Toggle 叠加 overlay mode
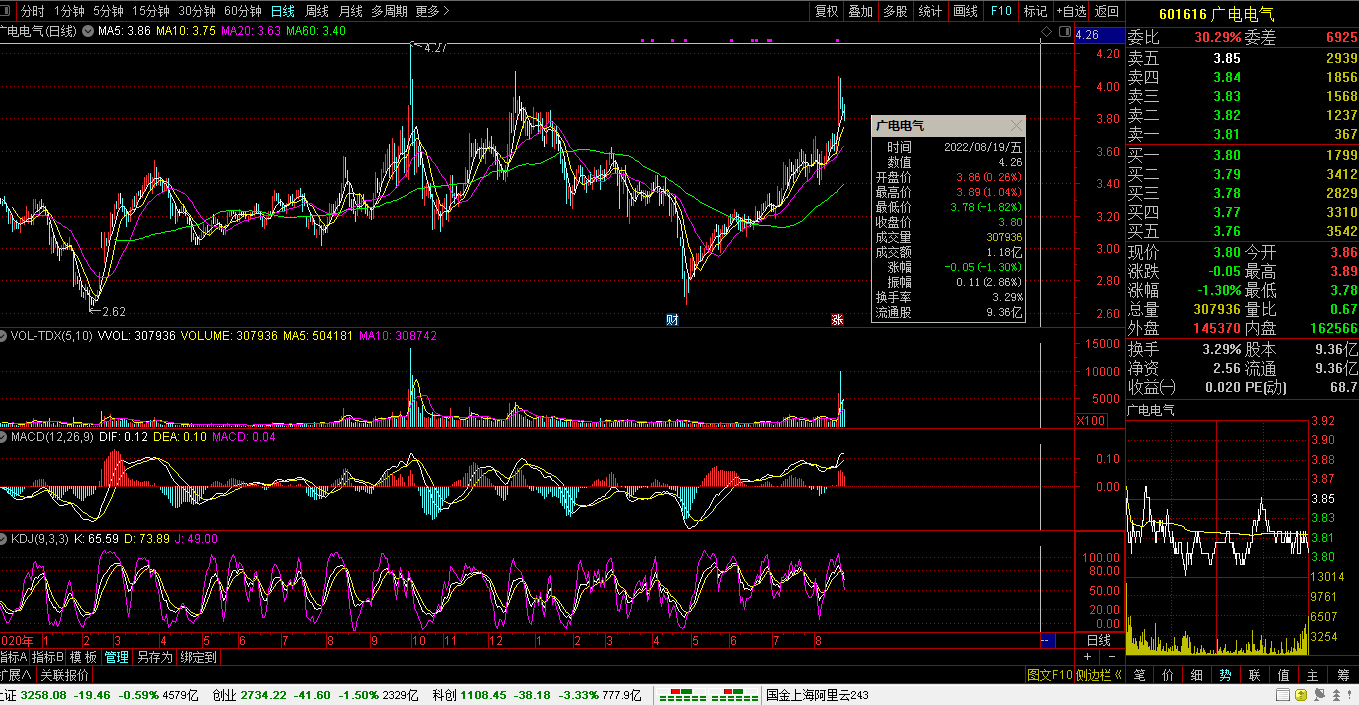Image resolution: width=1359 pixels, height=705 pixels. (860, 11)
